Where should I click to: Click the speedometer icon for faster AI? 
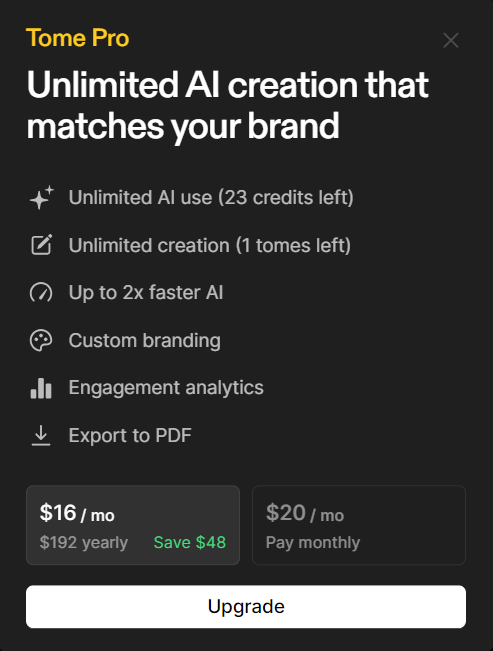click(41, 292)
